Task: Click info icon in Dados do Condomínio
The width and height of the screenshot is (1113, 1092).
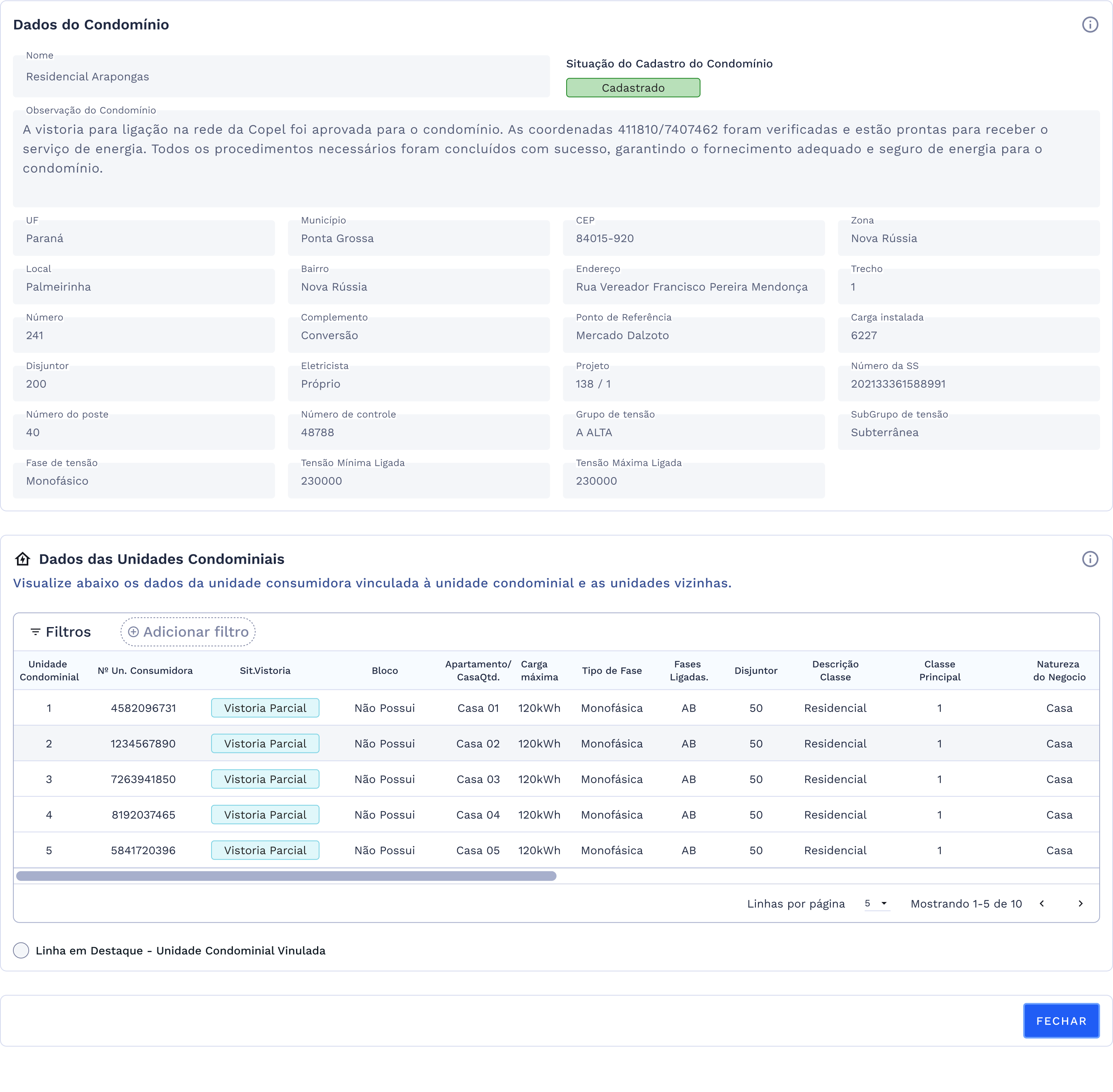Action: point(1090,25)
